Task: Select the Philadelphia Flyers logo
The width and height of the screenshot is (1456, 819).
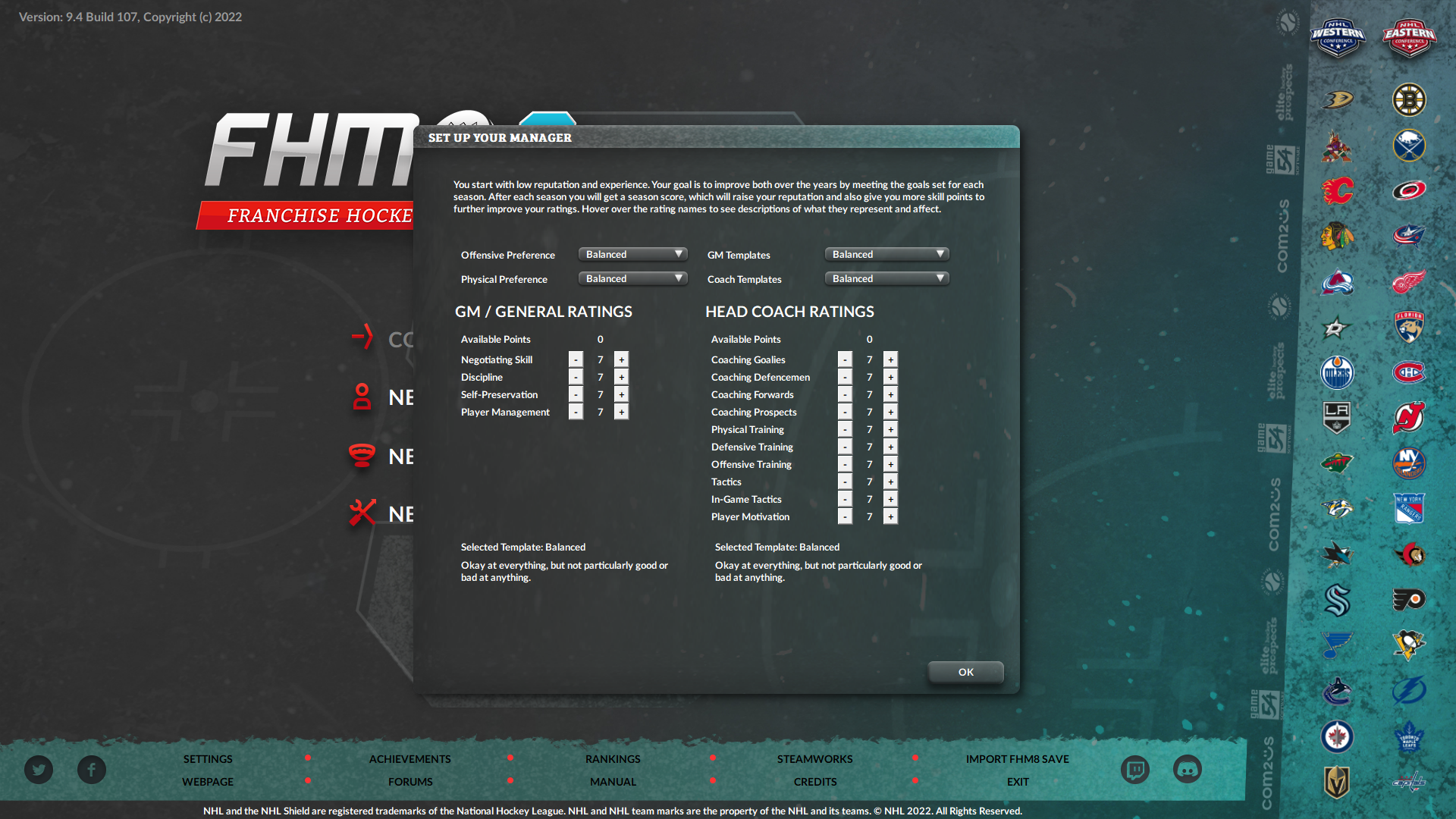Action: click(x=1409, y=600)
